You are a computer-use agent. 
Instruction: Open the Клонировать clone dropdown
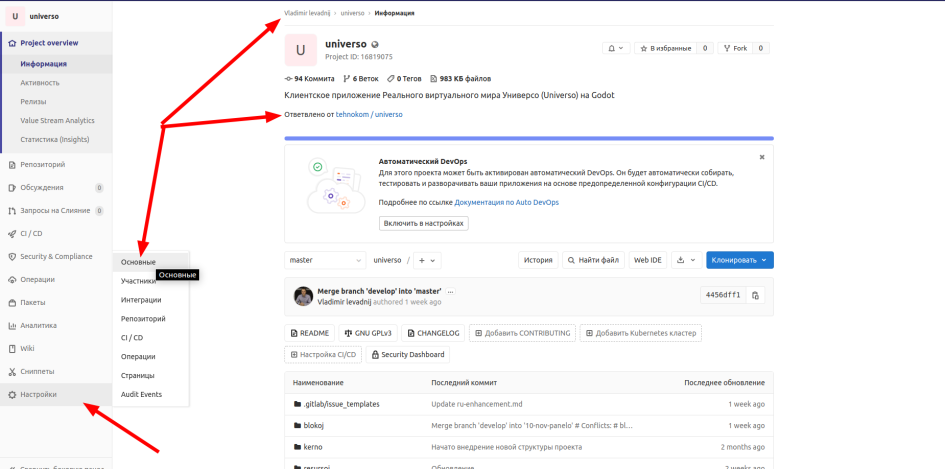740,260
